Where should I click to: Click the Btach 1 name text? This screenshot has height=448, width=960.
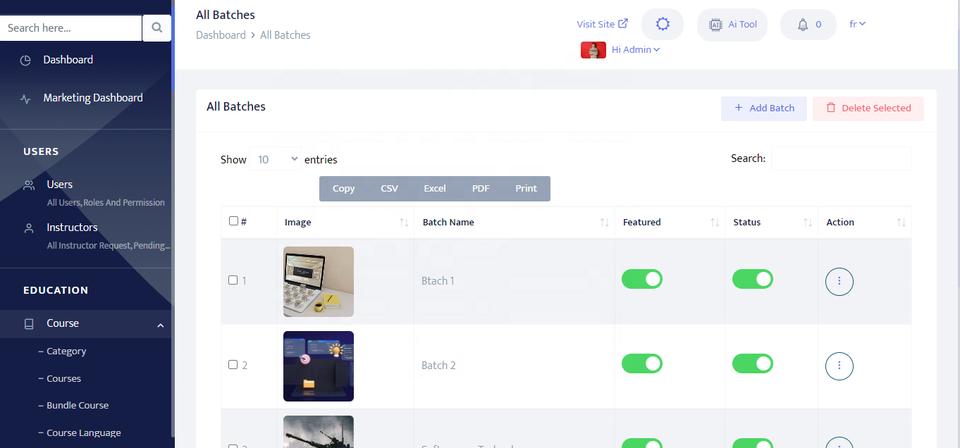click(x=438, y=282)
